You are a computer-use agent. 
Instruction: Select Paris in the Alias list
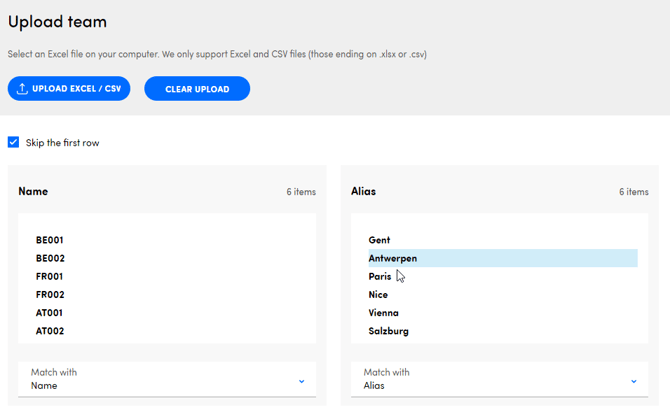380,276
